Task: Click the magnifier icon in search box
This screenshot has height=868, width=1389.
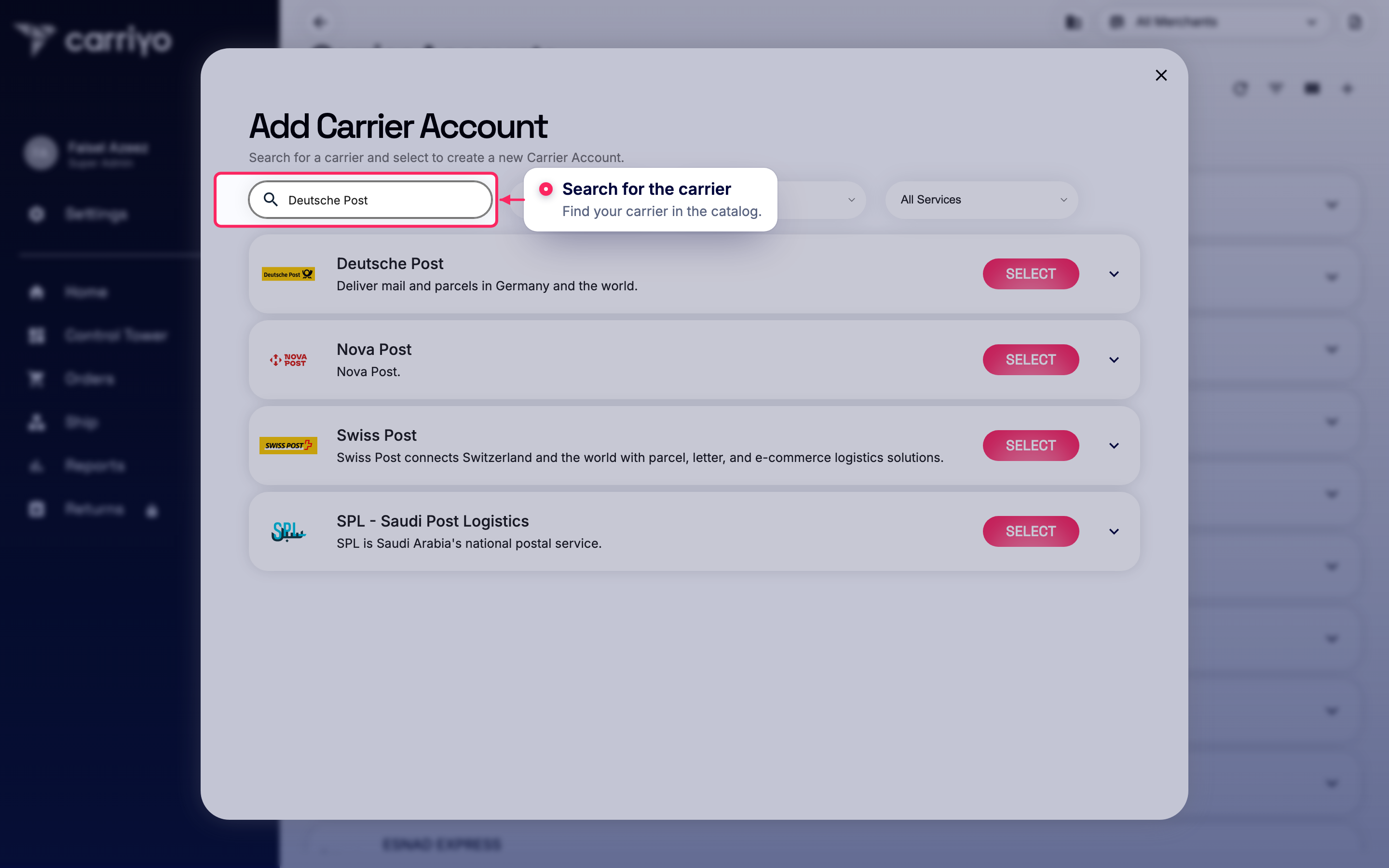Action: tap(271, 199)
